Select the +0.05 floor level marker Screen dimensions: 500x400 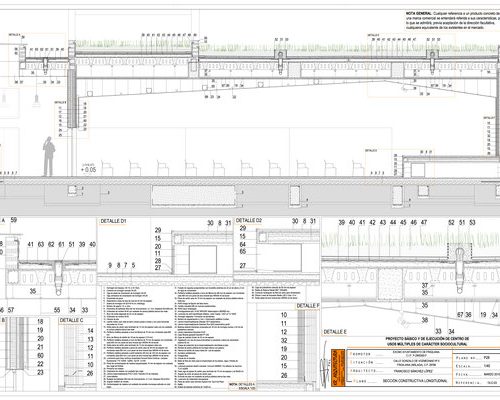pyautogui.click(x=89, y=170)
